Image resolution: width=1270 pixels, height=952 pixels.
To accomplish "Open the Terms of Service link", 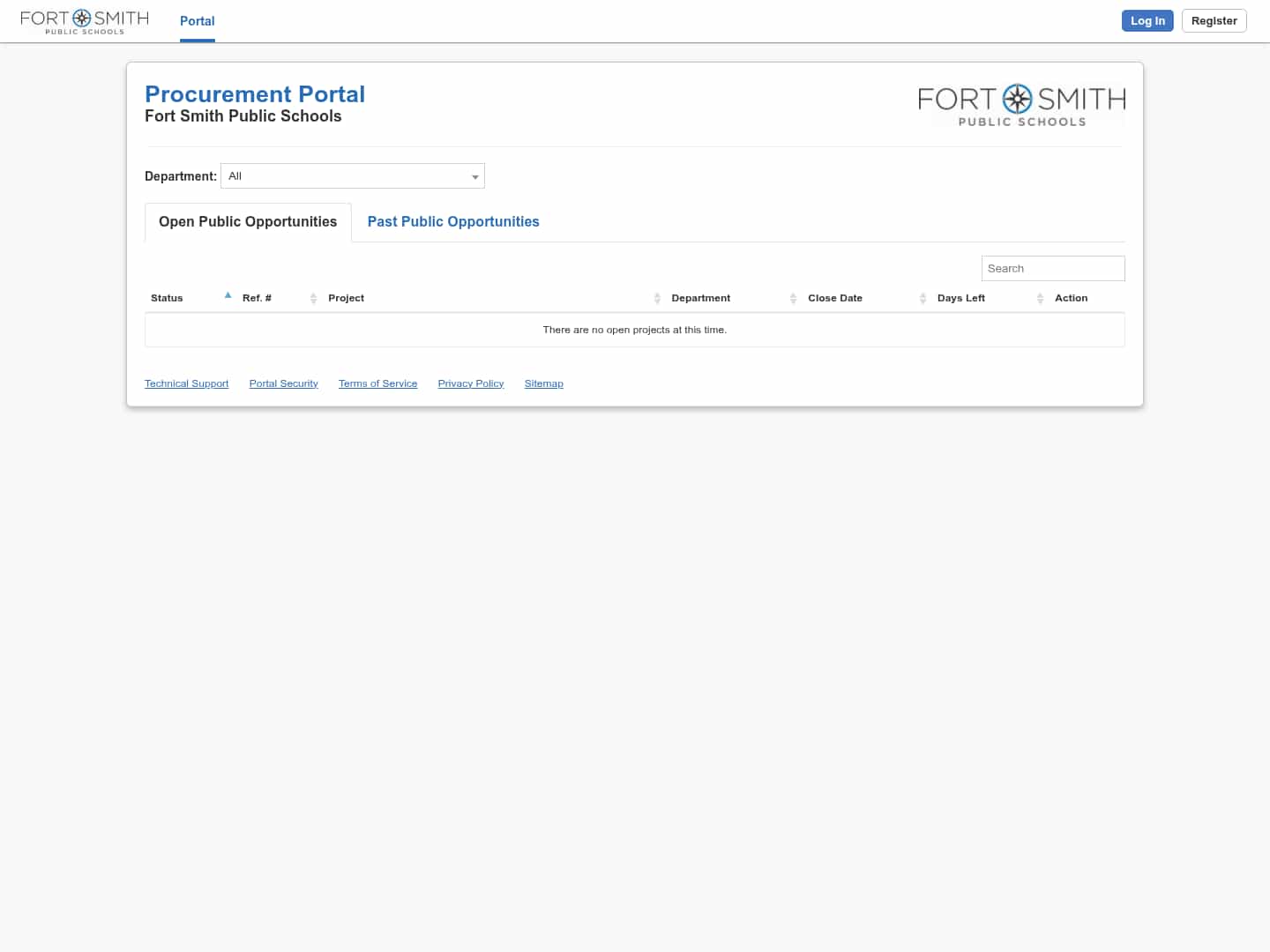I will coord(377,383).
